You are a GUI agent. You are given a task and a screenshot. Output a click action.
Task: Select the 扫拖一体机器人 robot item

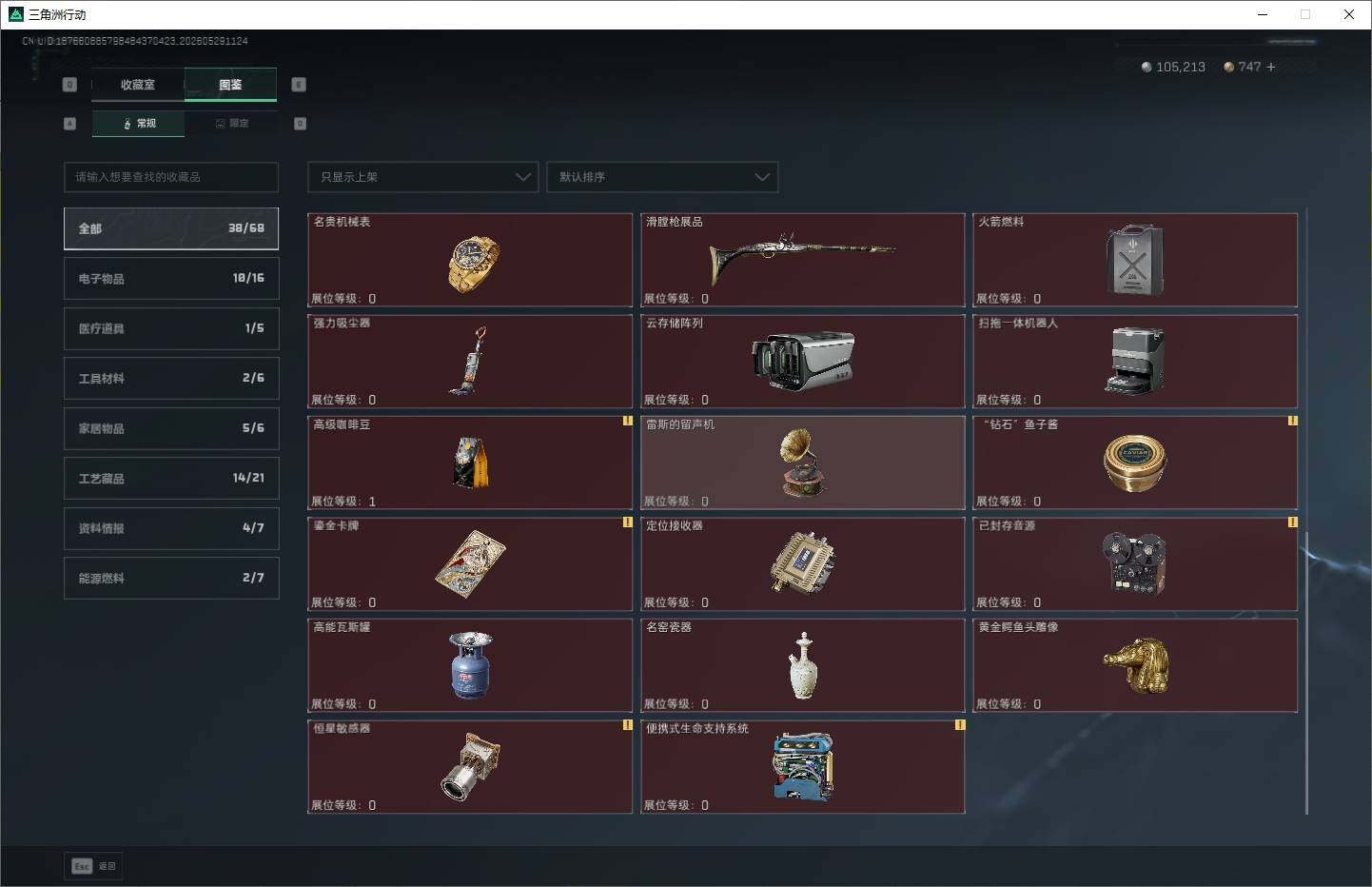1135,362
